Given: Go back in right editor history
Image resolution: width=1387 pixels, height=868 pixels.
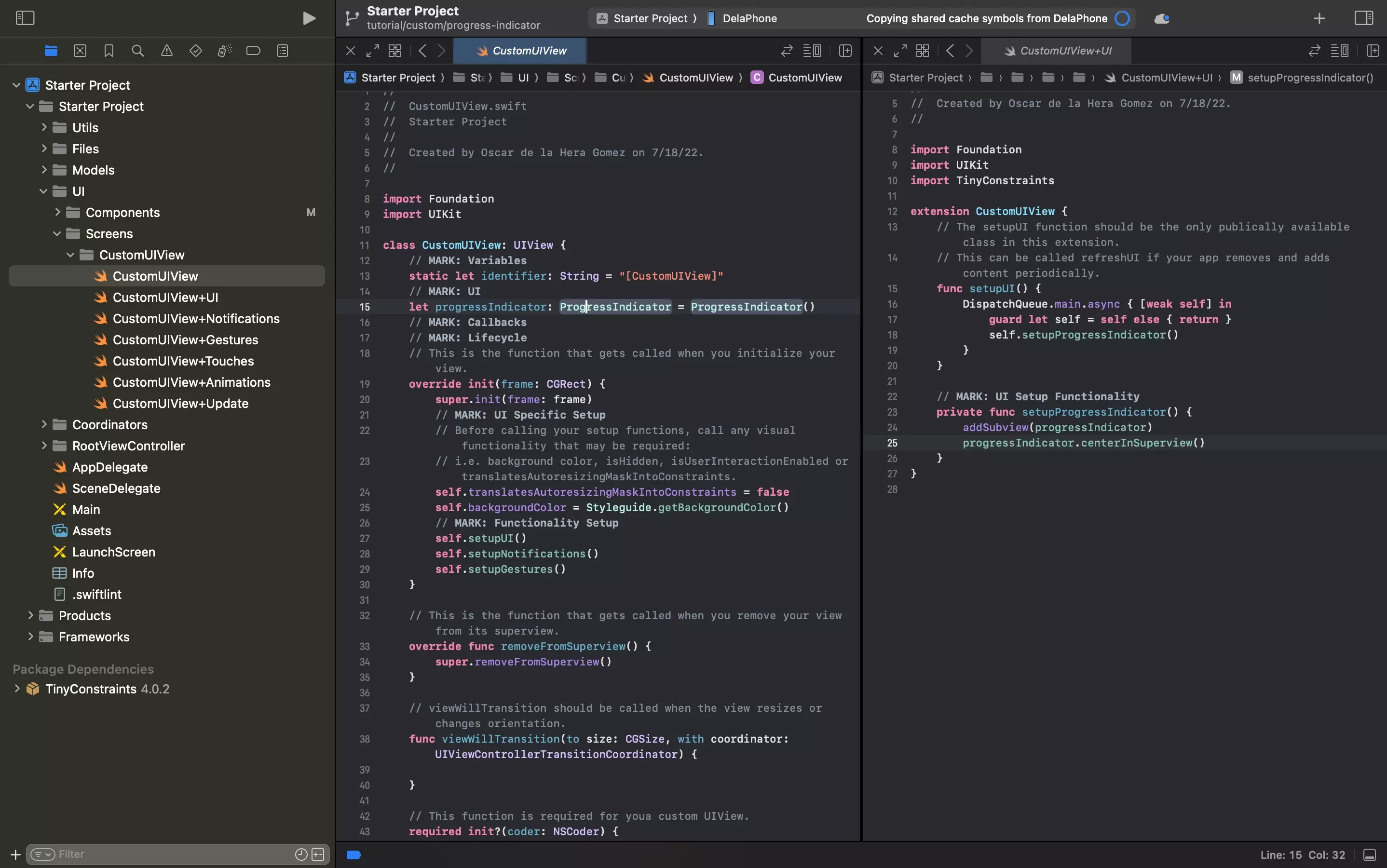Looking at the screenshot, I should point(950,51).
